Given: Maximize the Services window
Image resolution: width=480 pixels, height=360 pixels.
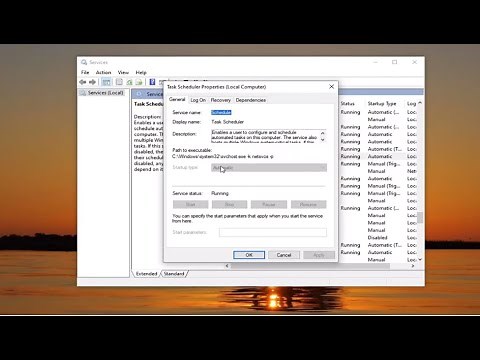Looking at the screenshot, I should (x=395, y=62).
